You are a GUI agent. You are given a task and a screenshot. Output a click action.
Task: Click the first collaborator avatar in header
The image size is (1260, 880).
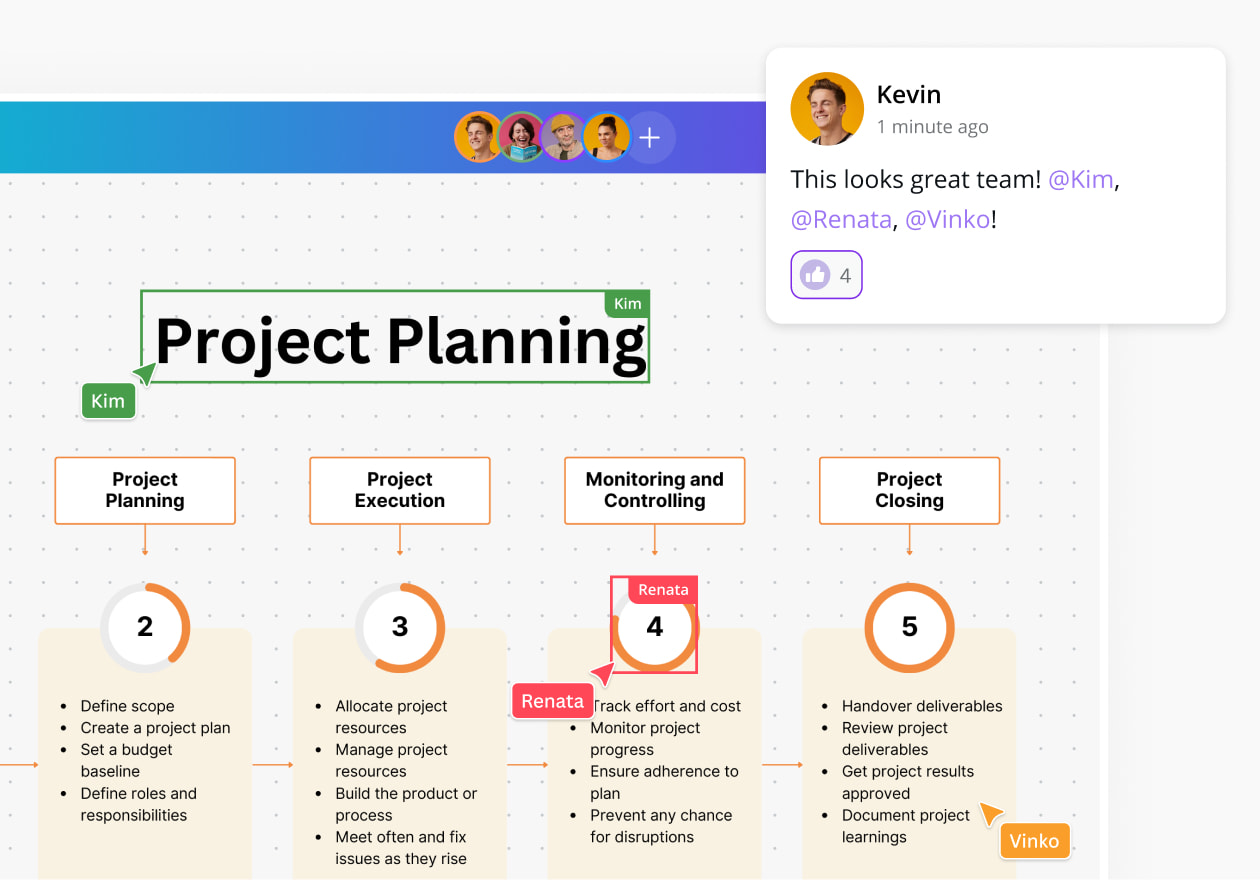(x=479, y=137)
